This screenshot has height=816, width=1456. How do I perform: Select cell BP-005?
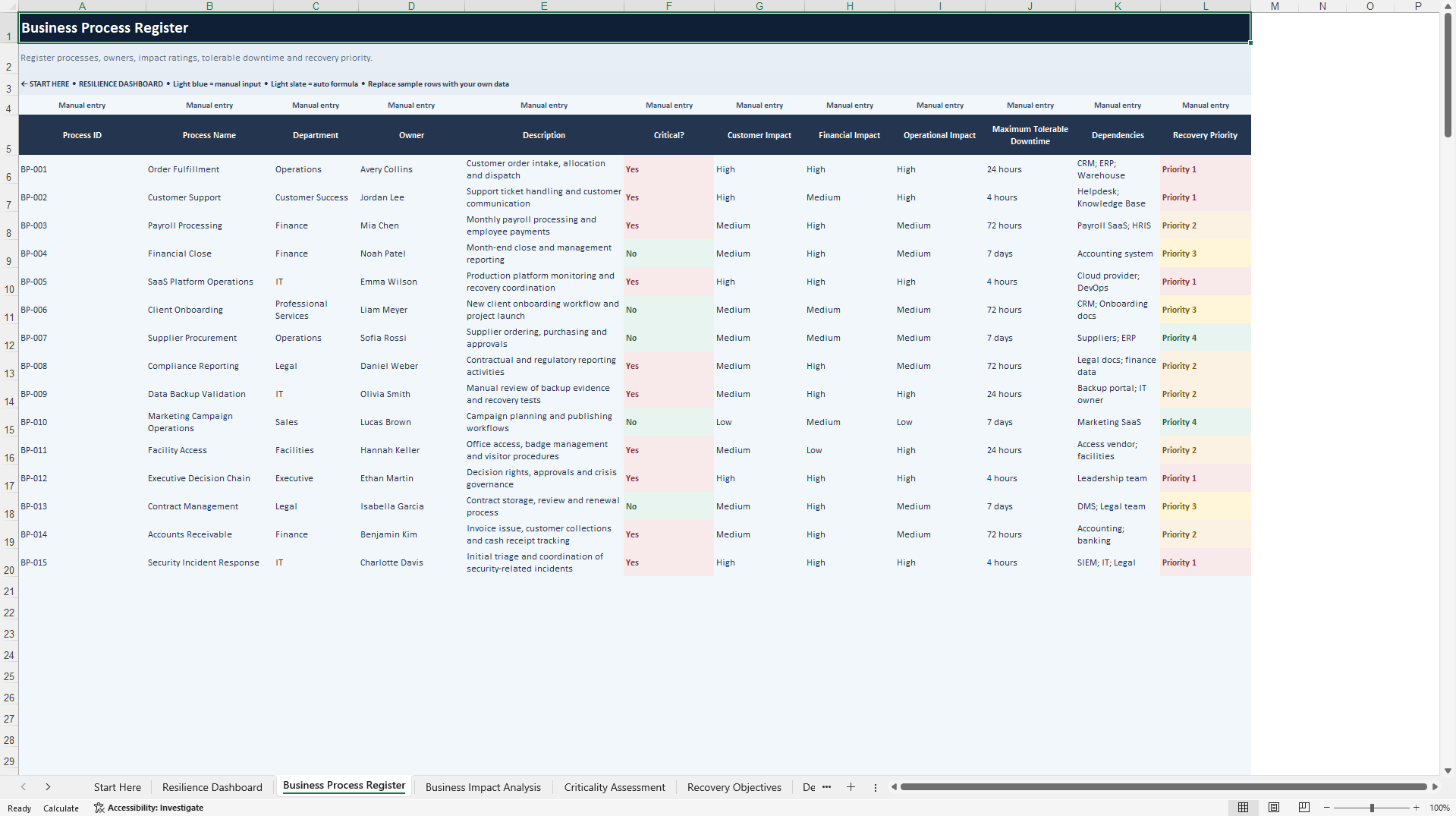(82, 282)
